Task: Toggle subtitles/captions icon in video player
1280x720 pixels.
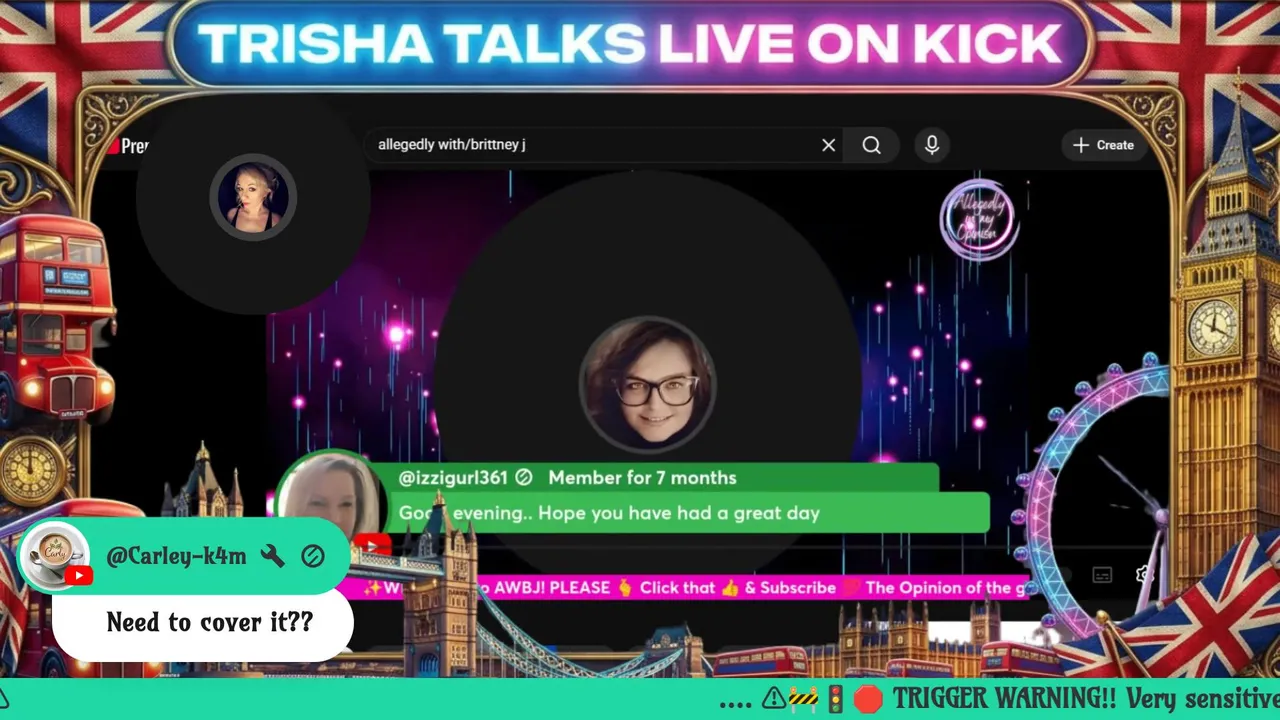Action: (1102, 575)
